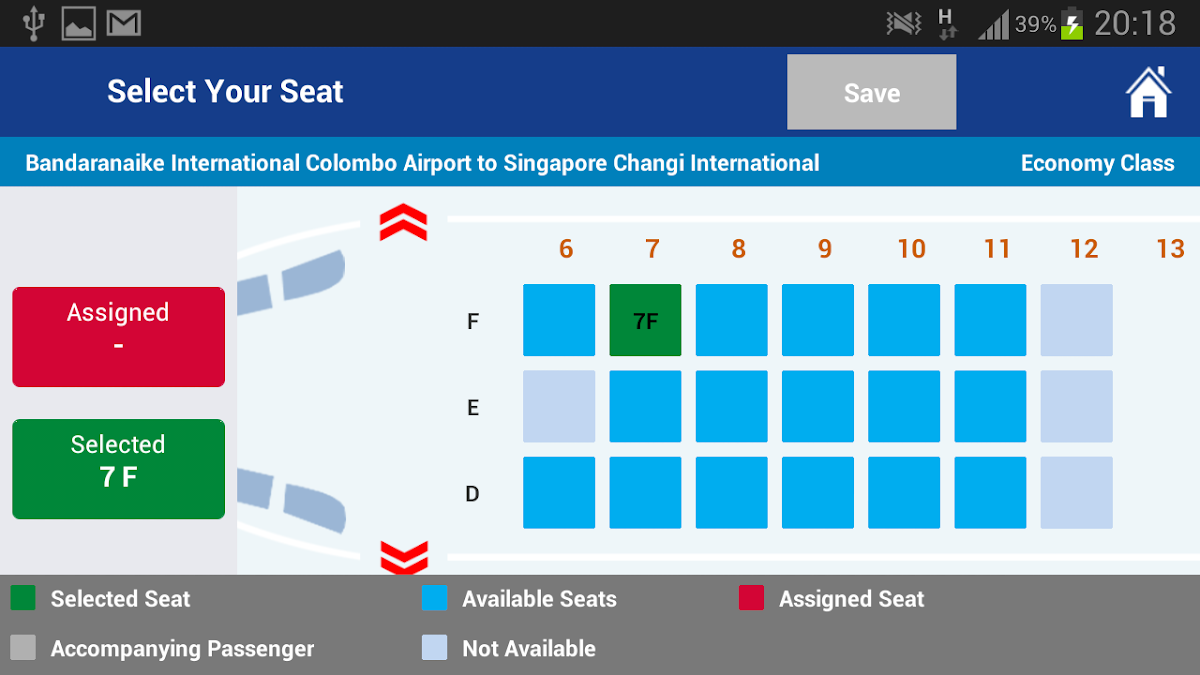
Task: Tap the USB connection status icon
Action: pos(34,23)
